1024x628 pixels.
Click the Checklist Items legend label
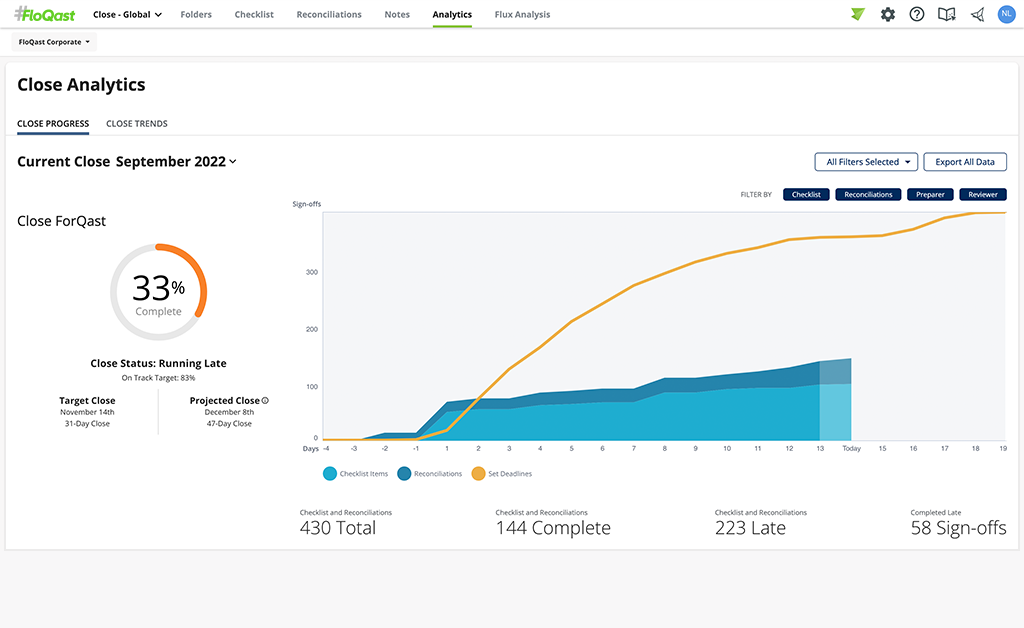click(x=364, y=474)
